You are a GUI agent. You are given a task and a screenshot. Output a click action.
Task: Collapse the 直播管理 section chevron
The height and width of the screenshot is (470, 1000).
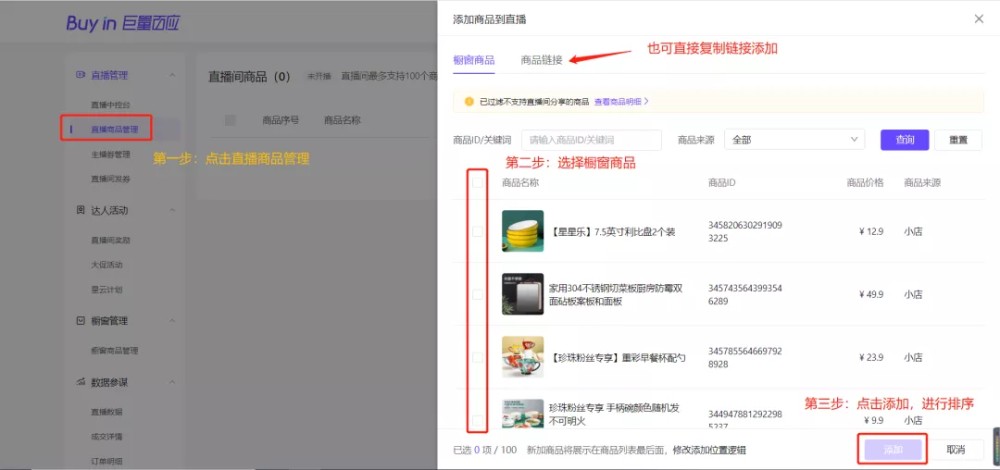[172, 75]
